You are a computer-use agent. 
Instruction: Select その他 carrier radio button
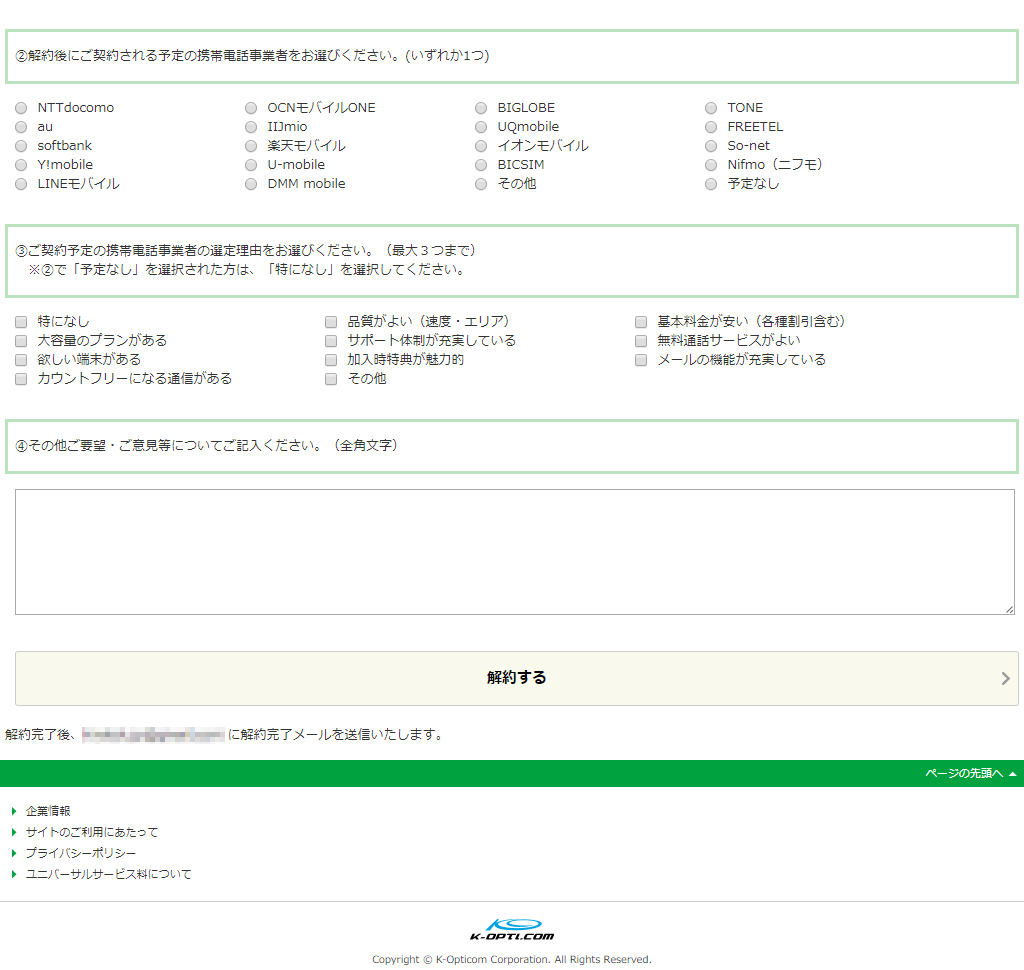coord(481,184)
